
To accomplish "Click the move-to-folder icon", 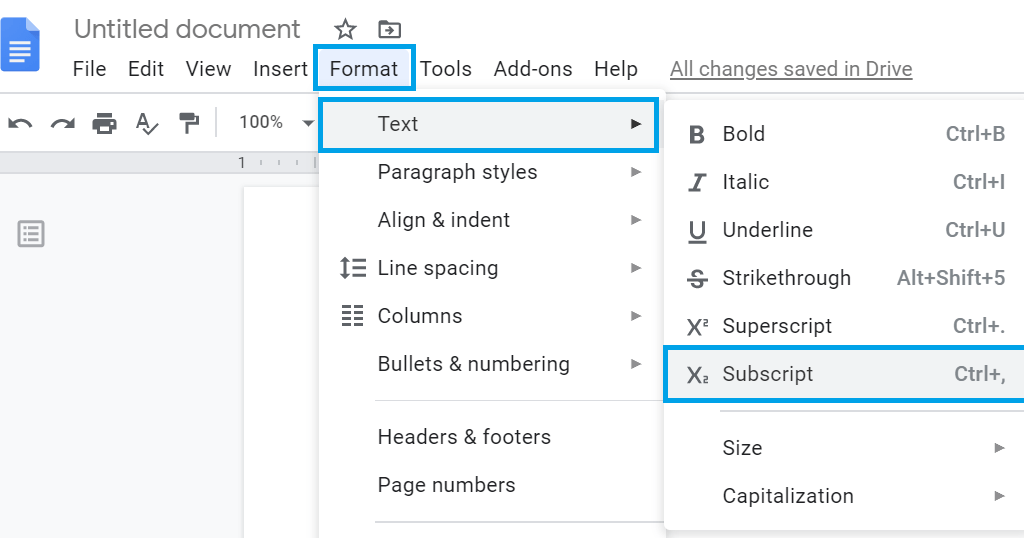I will [389, 29].
